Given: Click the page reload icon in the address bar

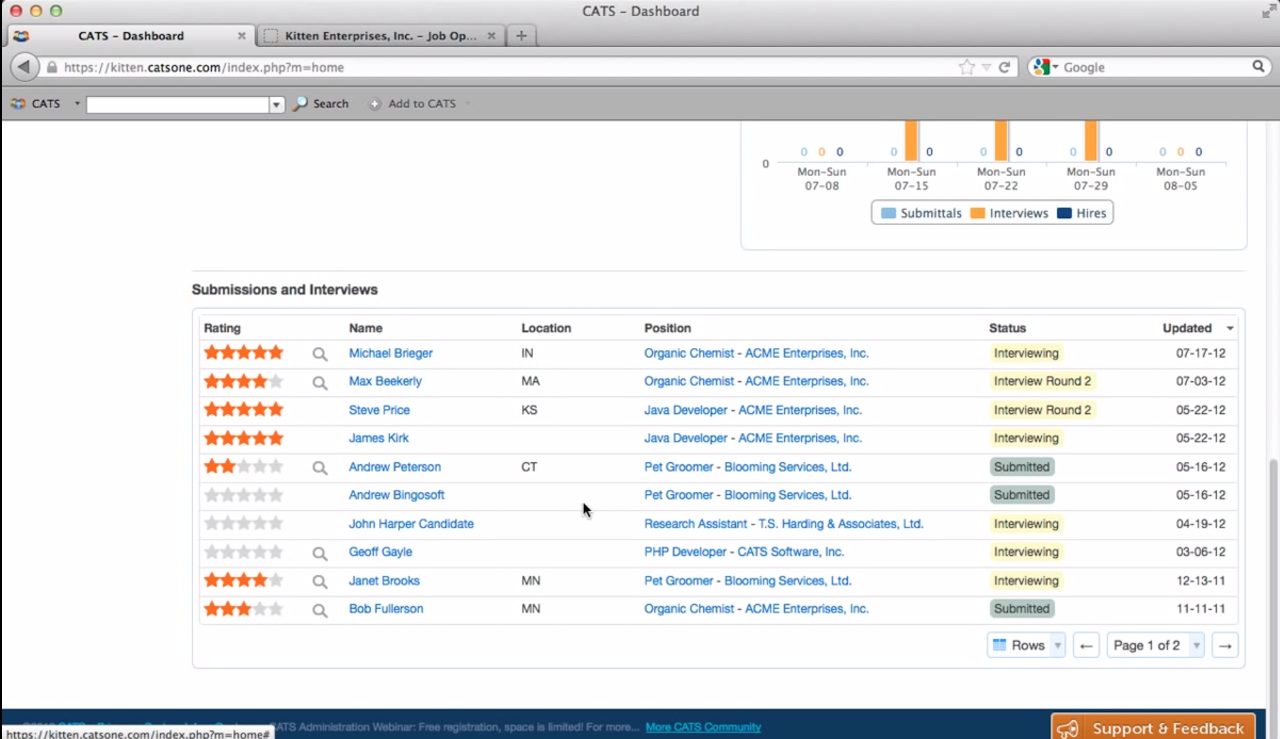Looking at the screenshot, I should 1005,67.
